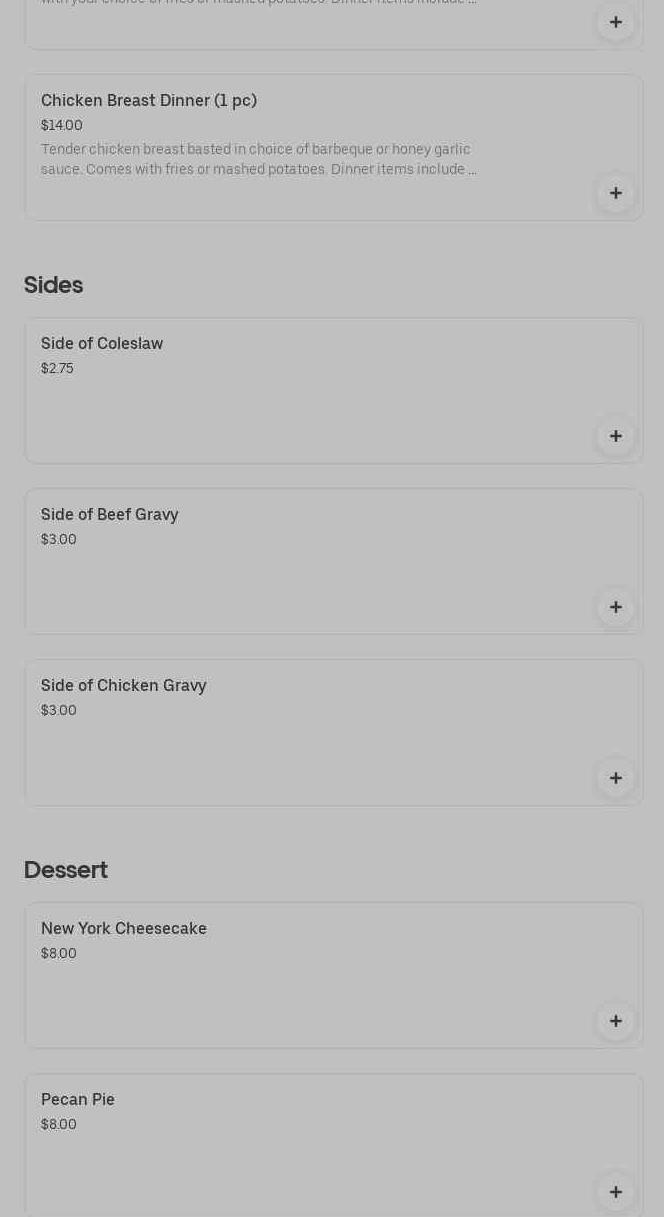Tap plus button for Side of Beef Gravy
Screen dimensions: 664x1217
tap(615, 607)
